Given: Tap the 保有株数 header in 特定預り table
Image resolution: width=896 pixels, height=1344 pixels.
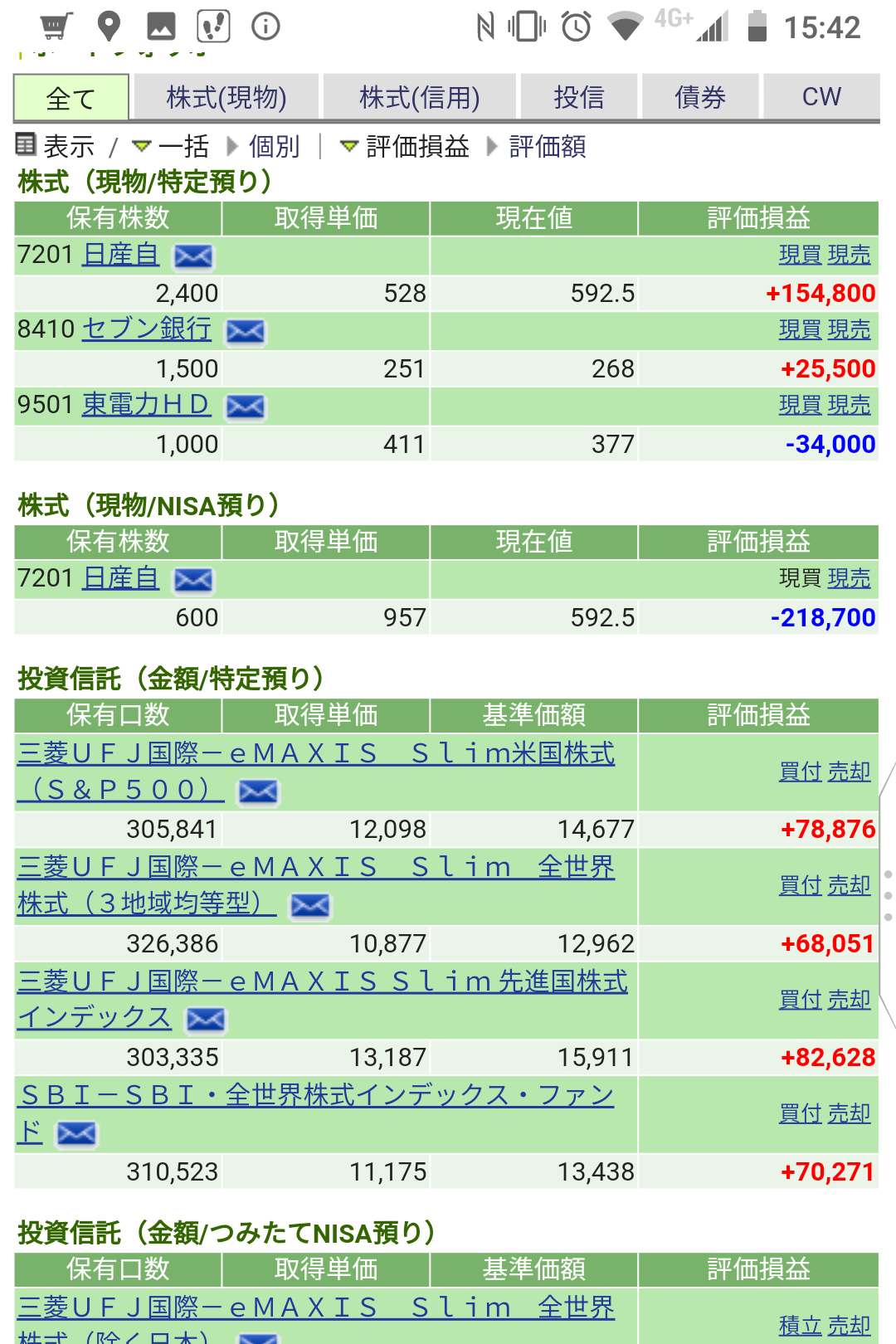Looking at the screenshot, I should (118, 218).
